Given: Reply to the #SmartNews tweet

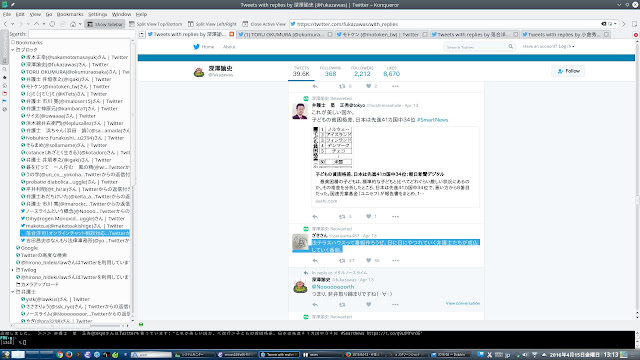Looking at the screenshot, I should [315, 217].
